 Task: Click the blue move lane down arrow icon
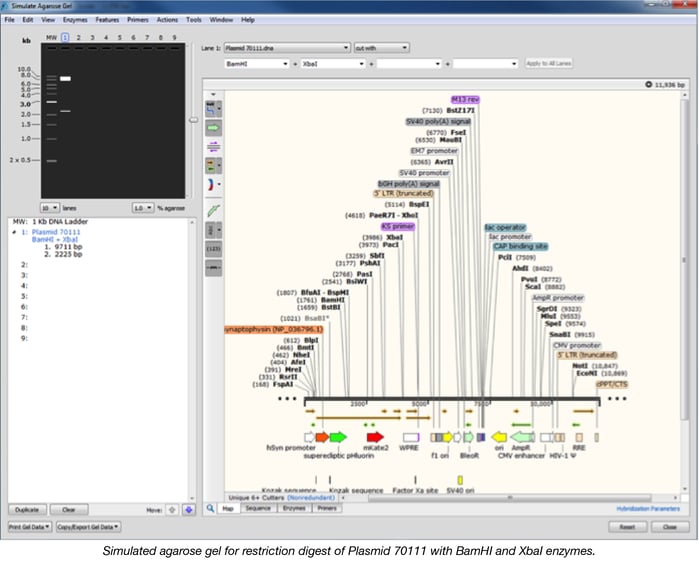pos(189,510)
